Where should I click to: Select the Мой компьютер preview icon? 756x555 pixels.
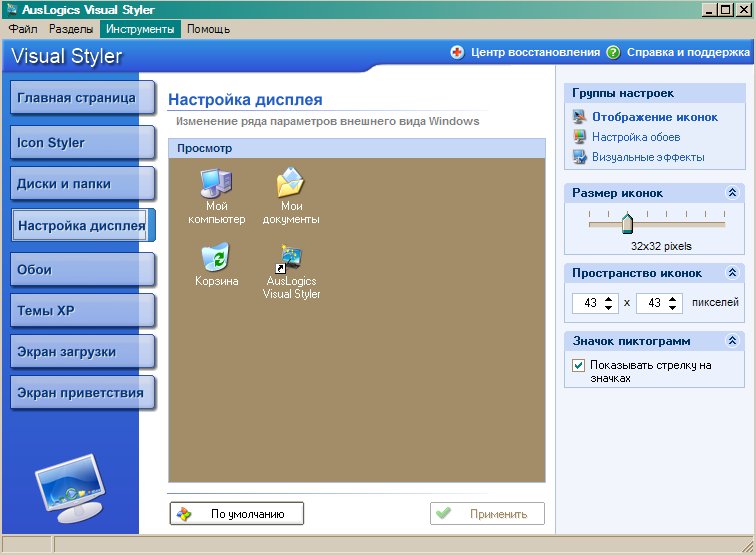click(216, 183)
